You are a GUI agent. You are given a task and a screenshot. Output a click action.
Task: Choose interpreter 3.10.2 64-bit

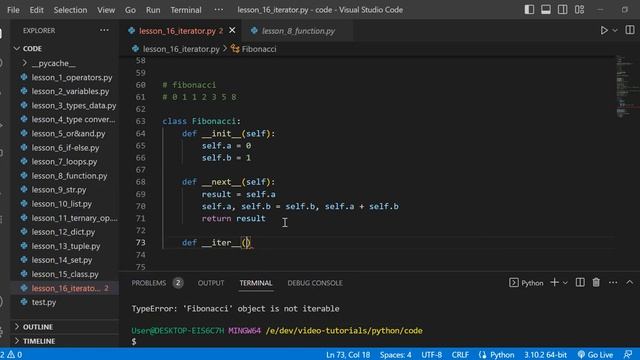click(545, 355)
